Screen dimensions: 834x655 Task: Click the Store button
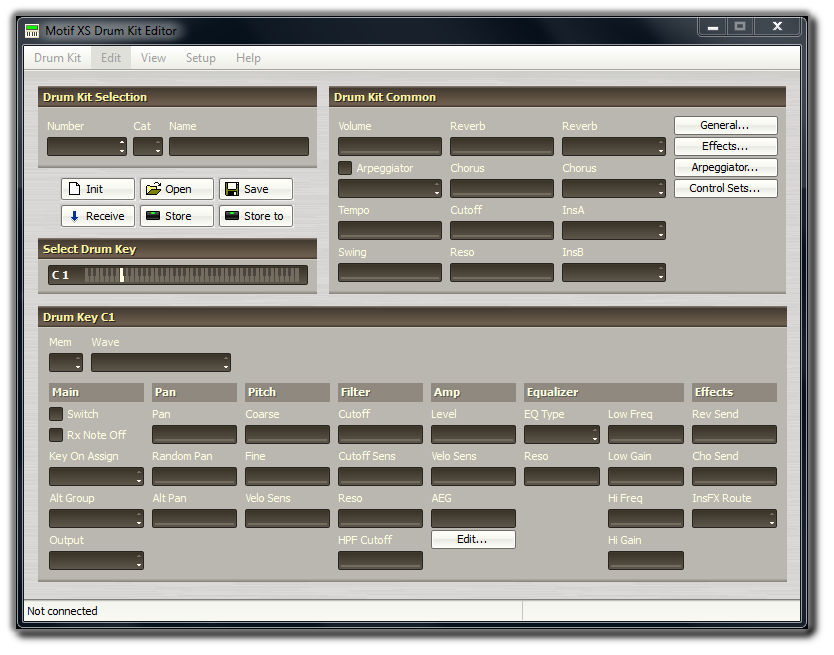[x=177, y=216]
